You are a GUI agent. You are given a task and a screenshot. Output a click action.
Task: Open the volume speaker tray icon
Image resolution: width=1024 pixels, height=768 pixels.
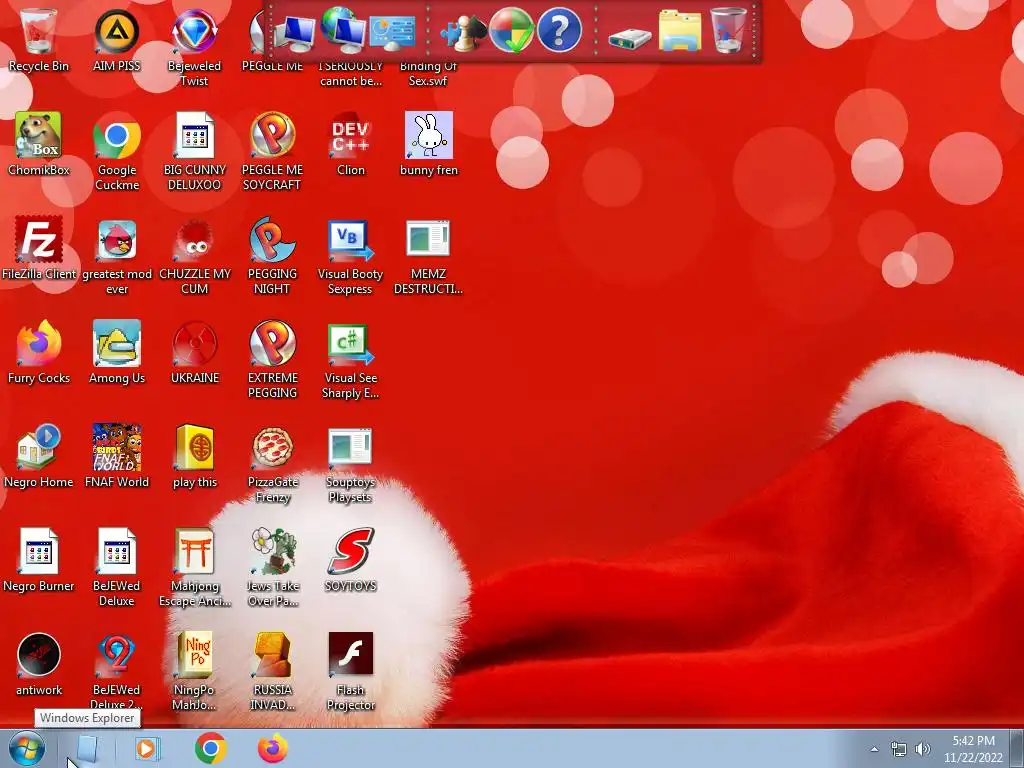point(923,749)
